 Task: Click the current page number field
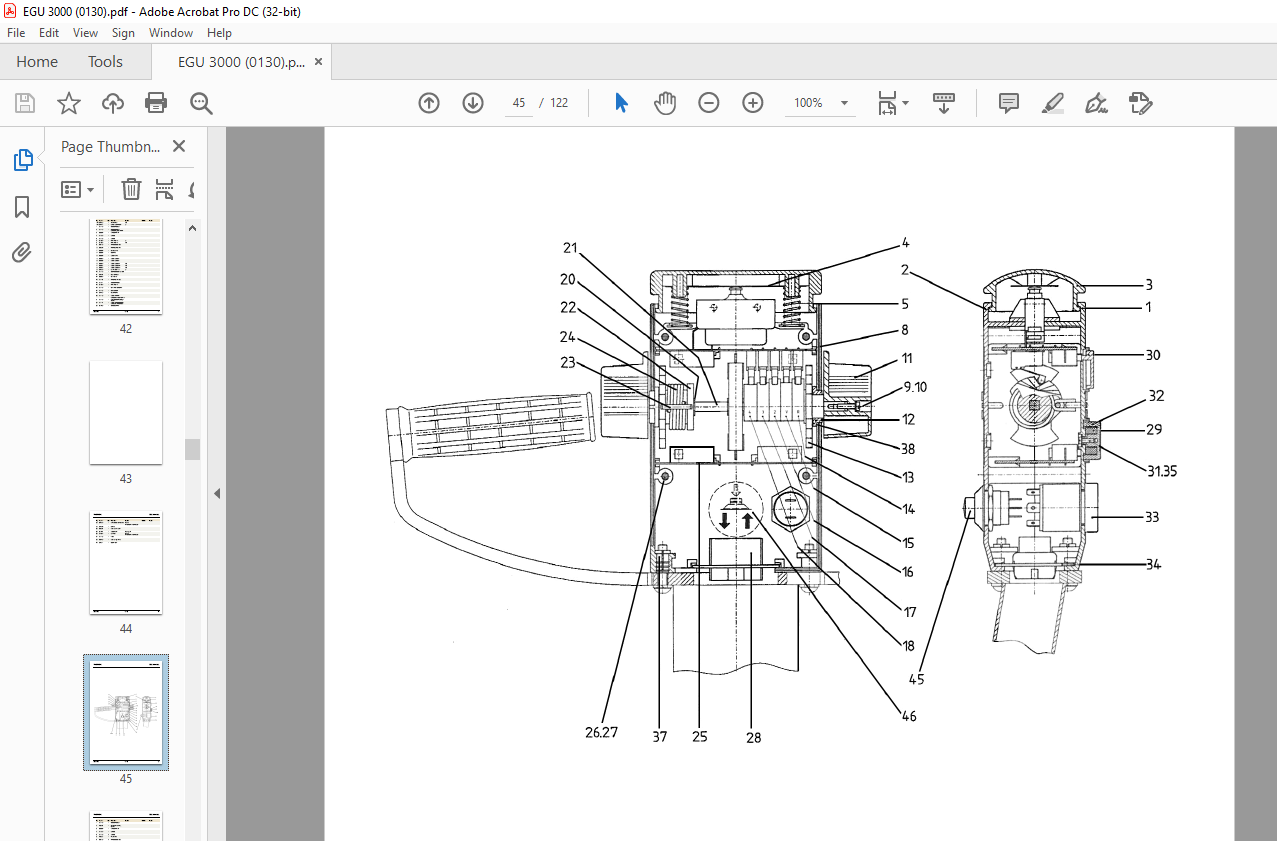click(519, 103)
